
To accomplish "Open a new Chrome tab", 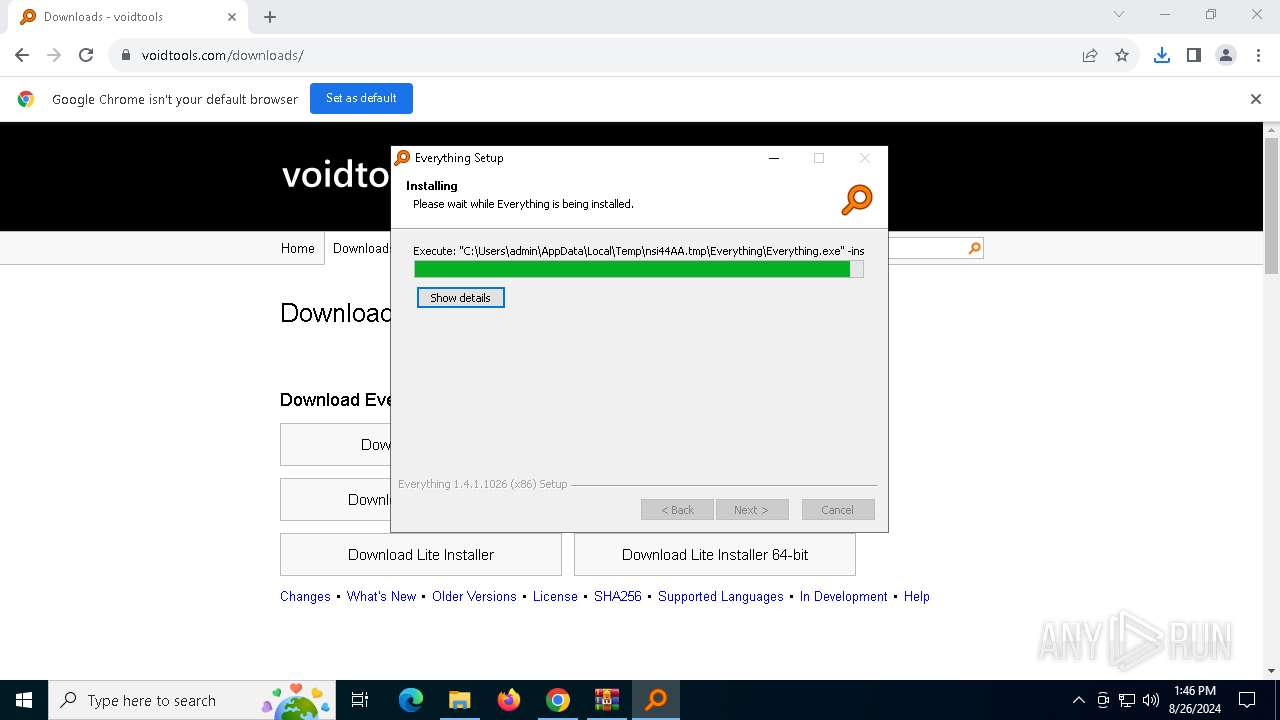I will (270, 17).
